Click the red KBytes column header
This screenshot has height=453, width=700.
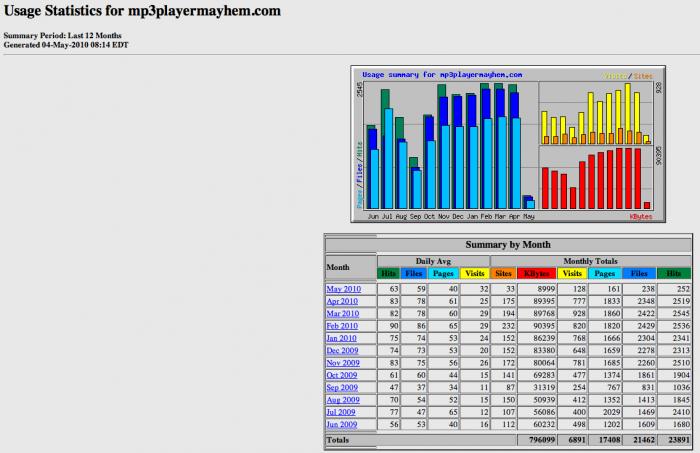(537, 273)
